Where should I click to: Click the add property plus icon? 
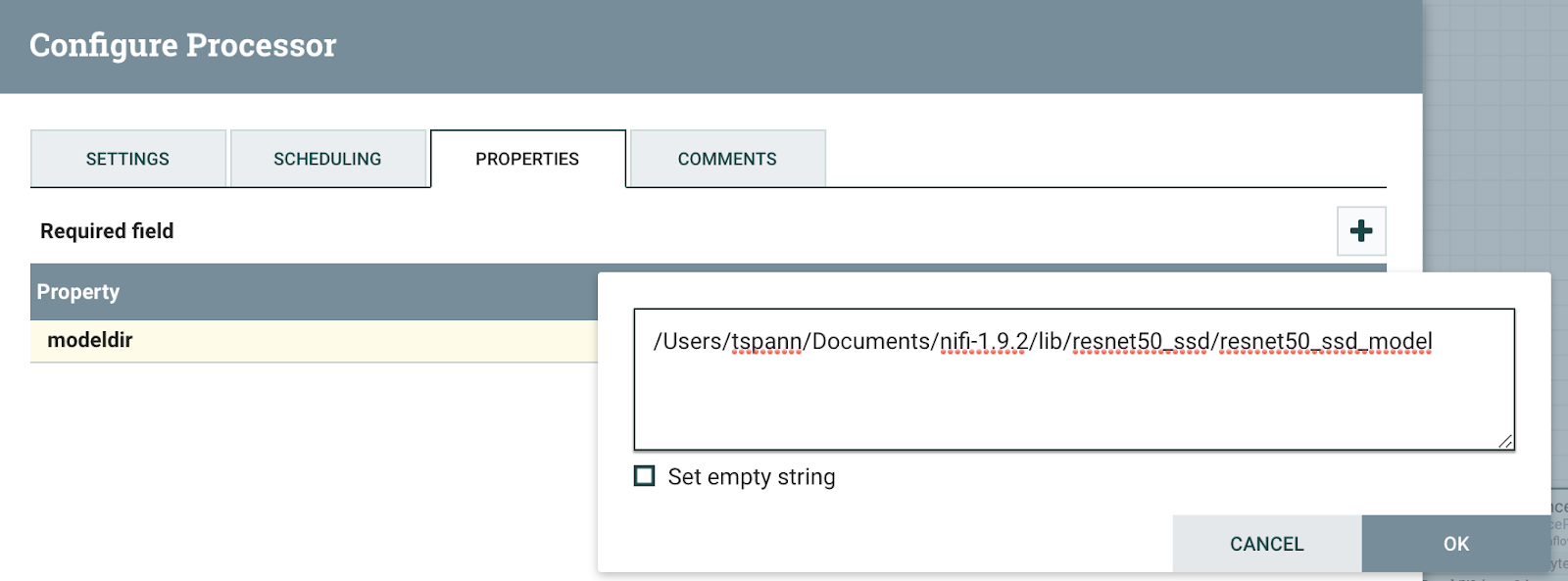1361,231
